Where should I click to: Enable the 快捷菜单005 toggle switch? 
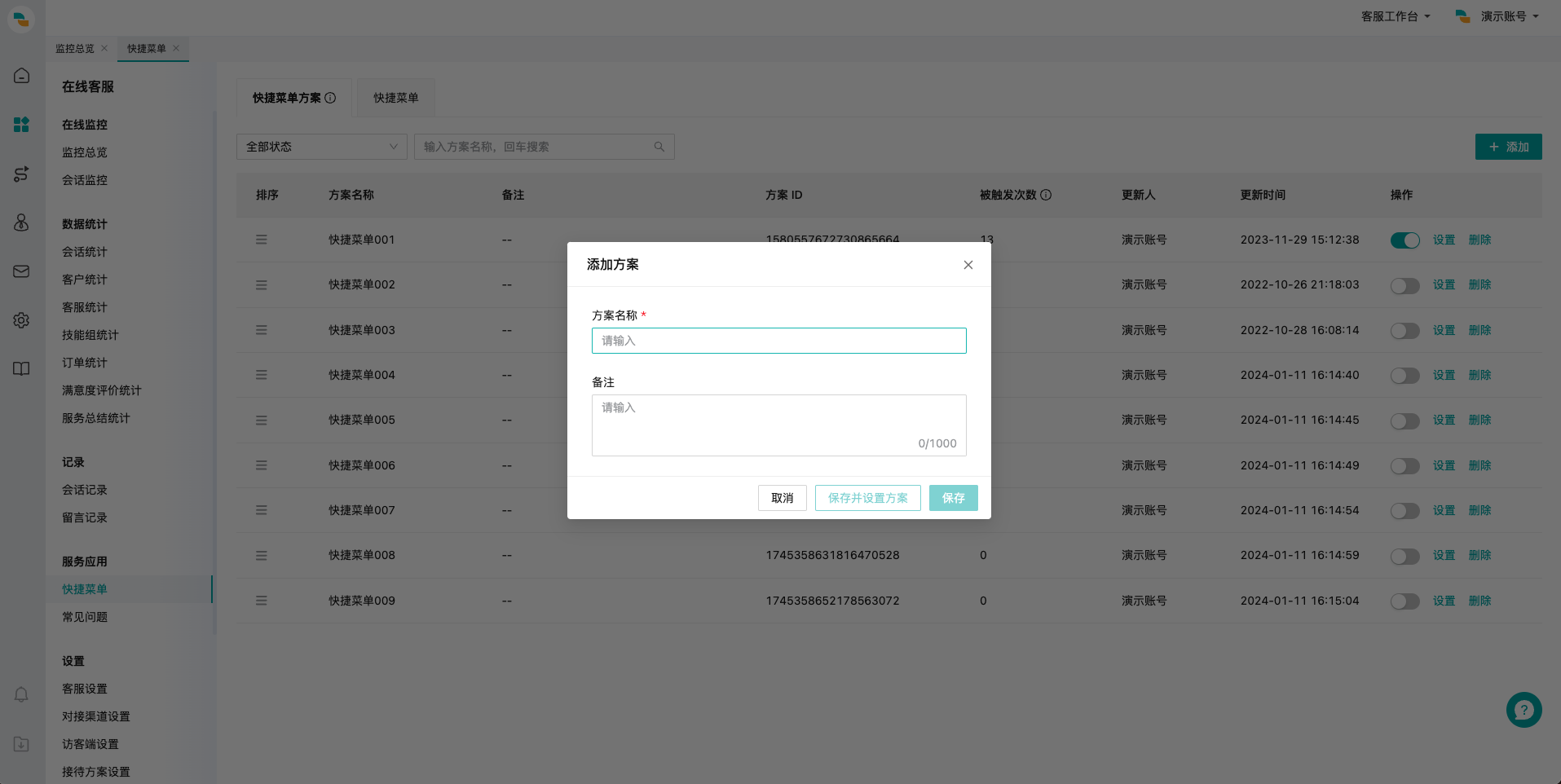[1405, 421]
